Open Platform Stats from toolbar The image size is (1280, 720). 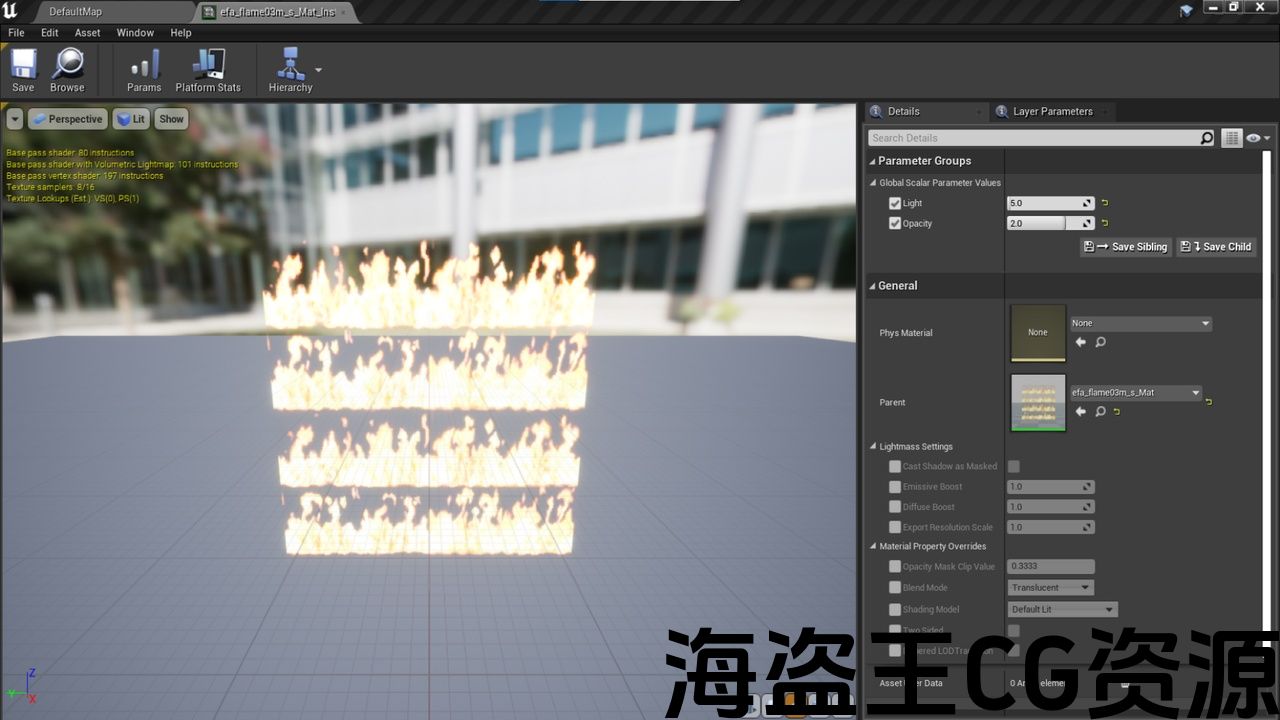coord(208,66)
